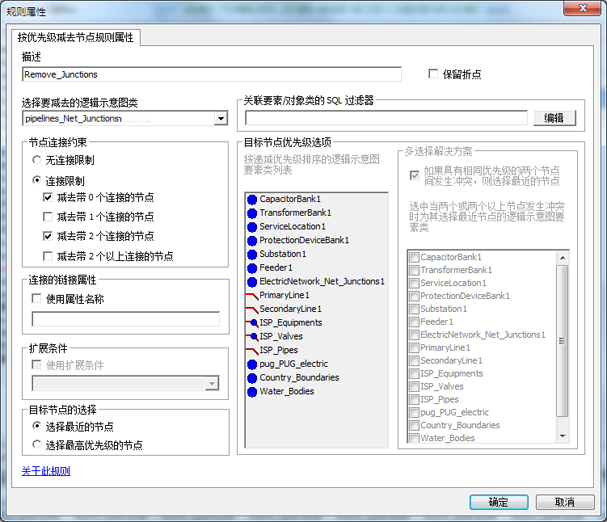Confirm the dialog with 确定
Image resolution: width=607 pixels, height=522 pixels.
(x=498, y=502)
